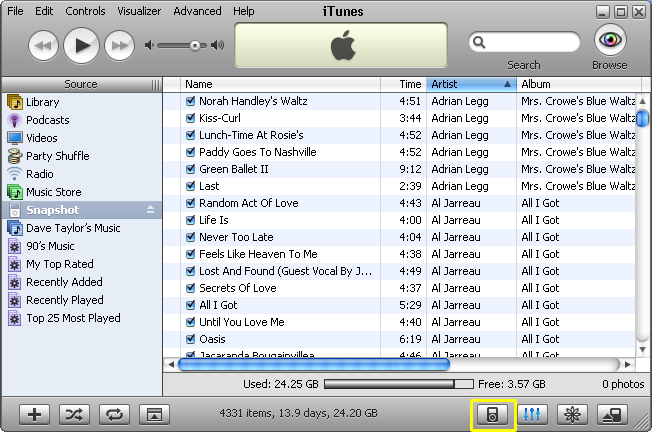Image resolution: width=652 pixels, height=432 pixels.
Task: Select Library in the Source list
Action: [x=82, y=102]
